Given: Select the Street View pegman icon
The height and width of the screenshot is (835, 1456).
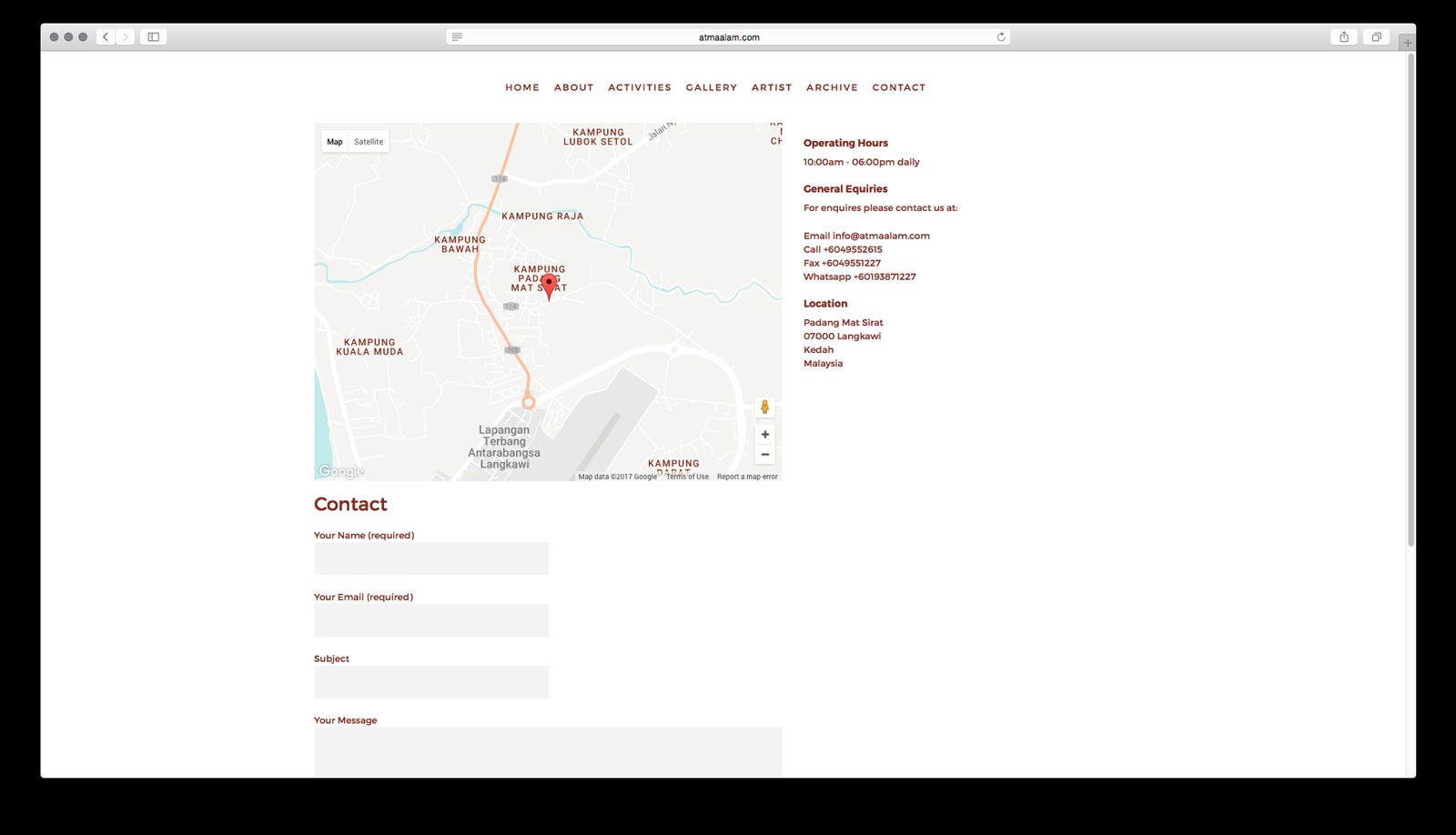Looking at the screenshot, I should (x=764, y=407).
